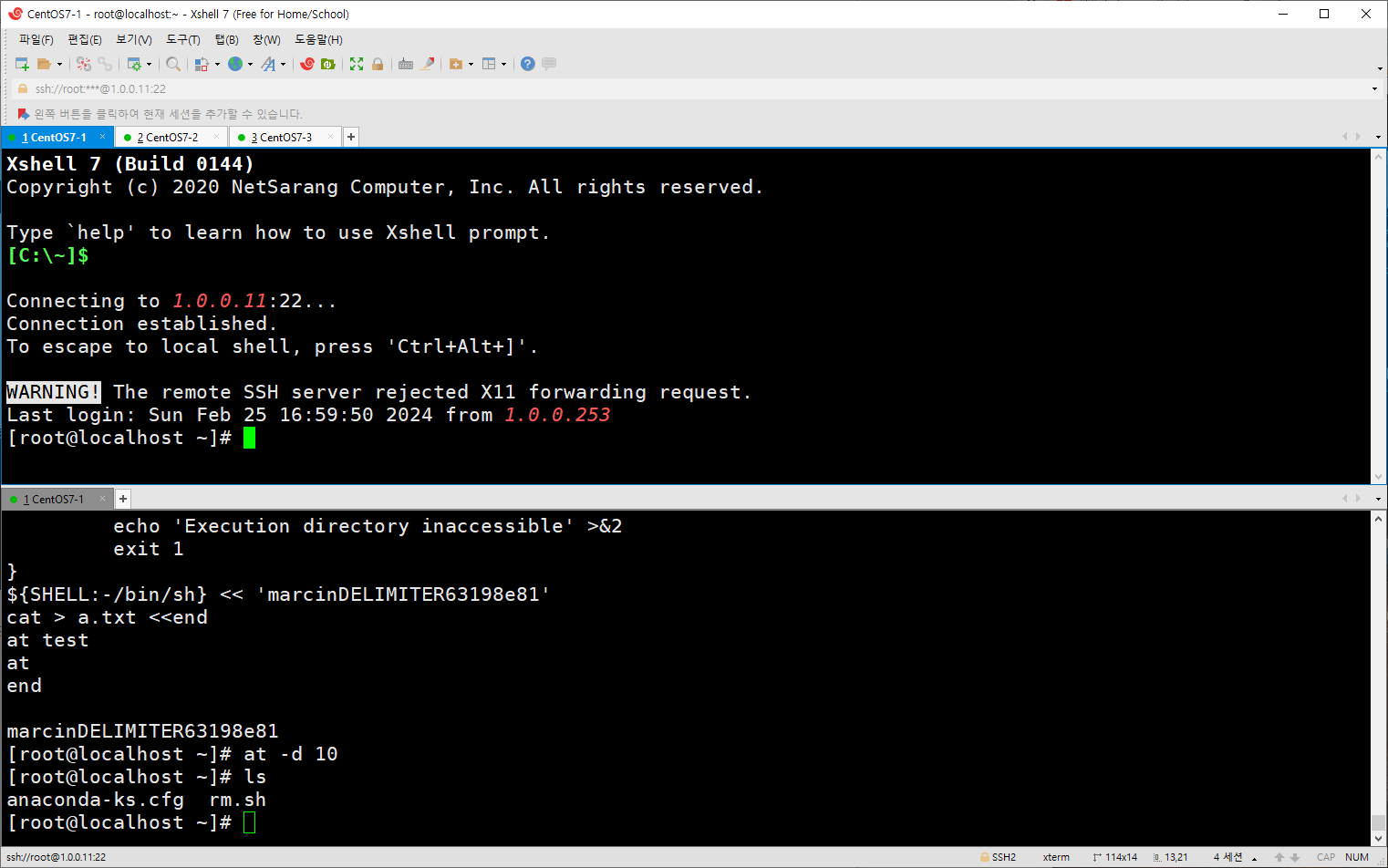Open the 창(W) menu
The image size is (1388, 868).
266,39
